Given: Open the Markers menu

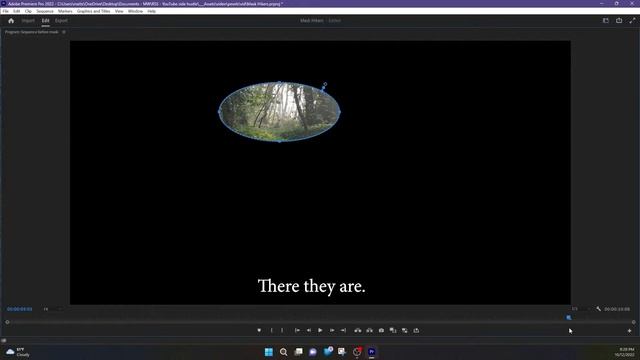Looking at the screenshot, I should (65, 11).
